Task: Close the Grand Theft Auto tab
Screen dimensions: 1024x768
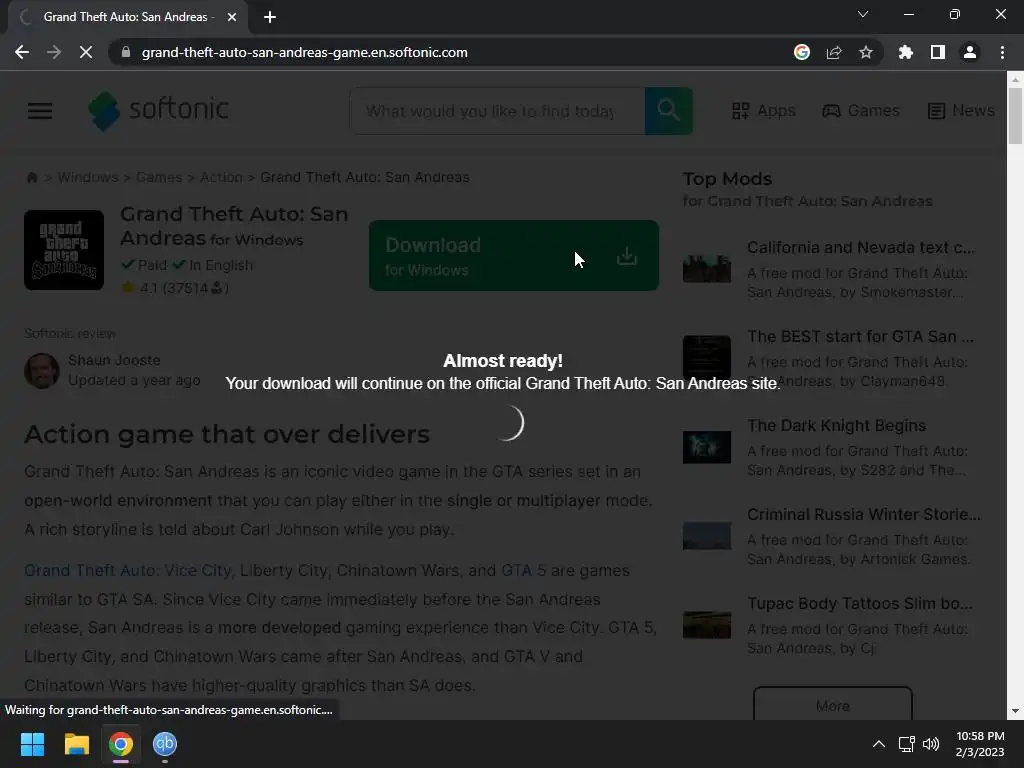Action: [x=232, y=17]
